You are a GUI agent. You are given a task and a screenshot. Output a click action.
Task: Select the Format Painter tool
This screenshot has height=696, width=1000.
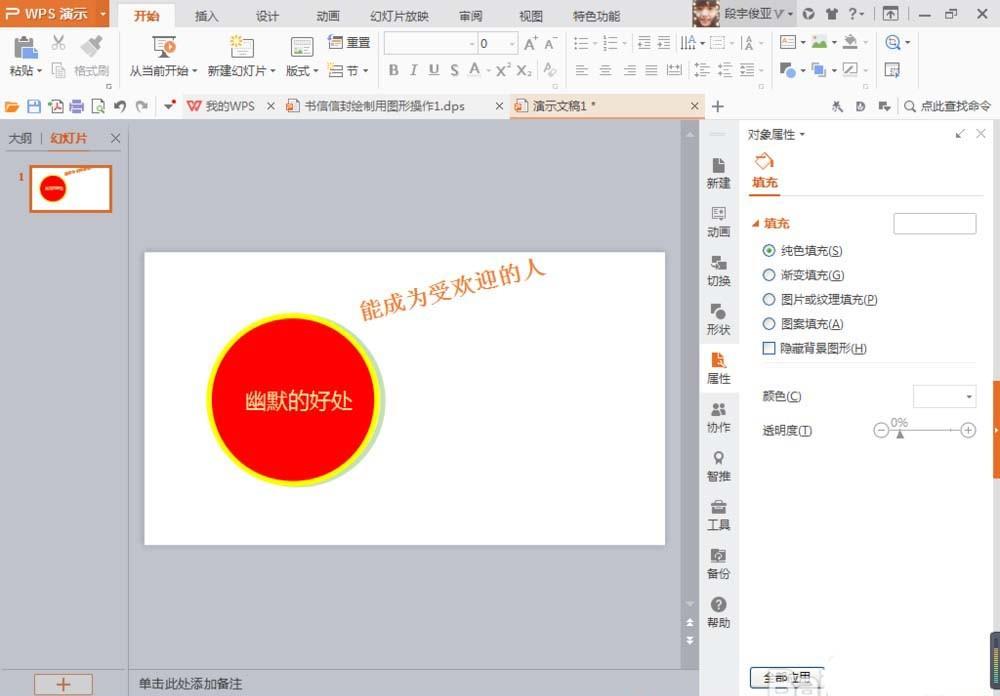[89, 57]
